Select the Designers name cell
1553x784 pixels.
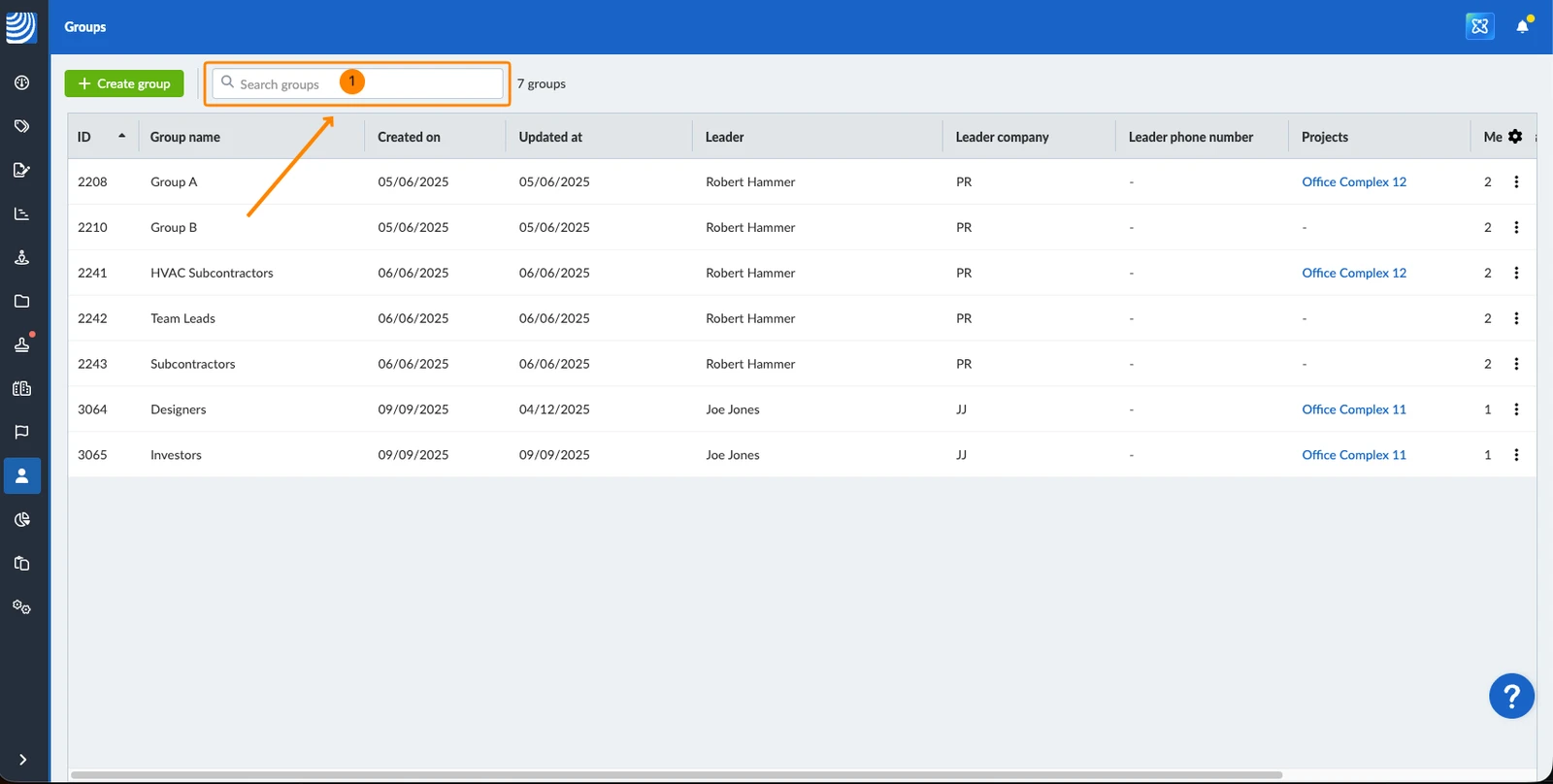(x=179, y=409)
